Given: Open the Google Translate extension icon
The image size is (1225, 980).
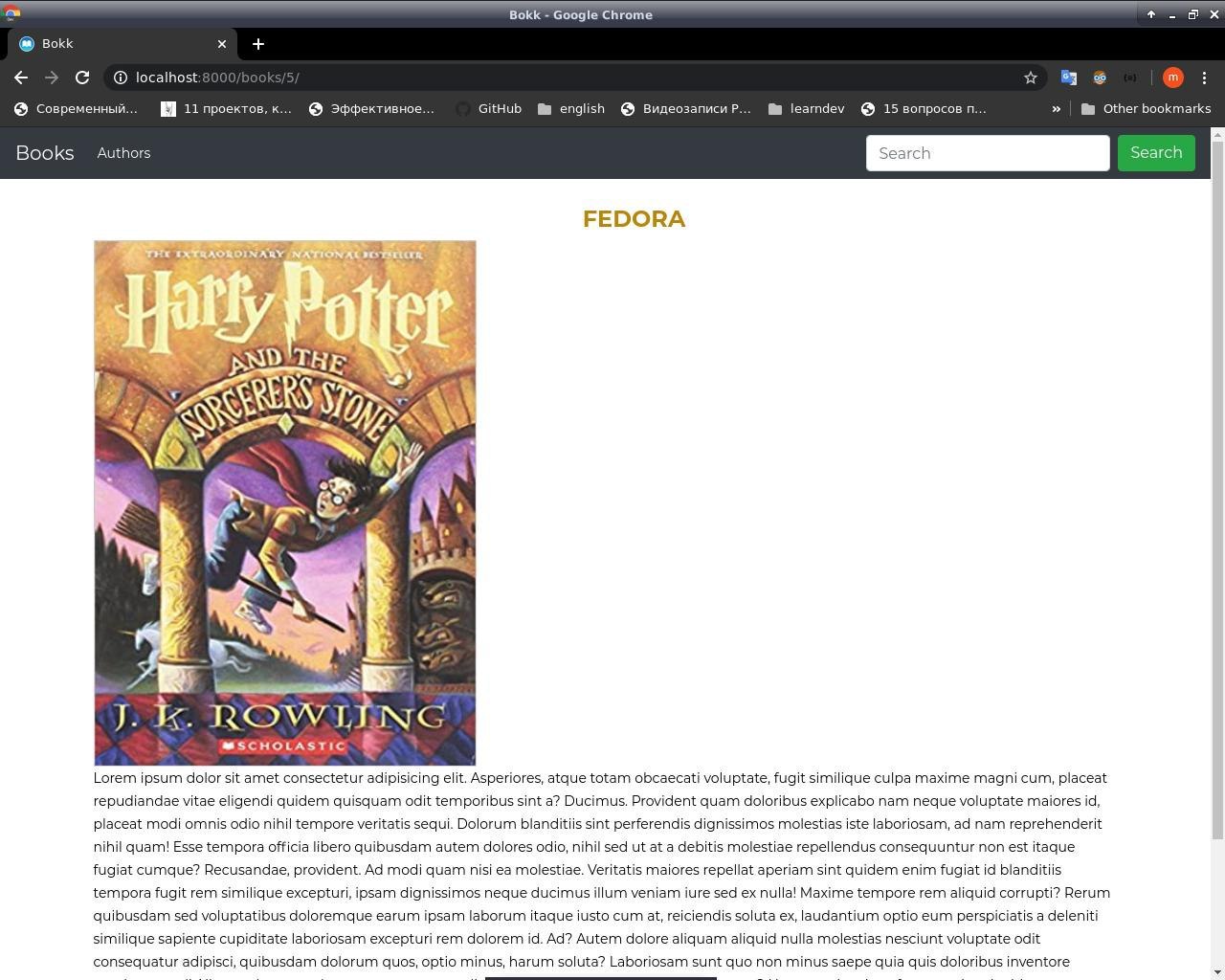Looking at the screenshot, I should [x=1069, y=78].
